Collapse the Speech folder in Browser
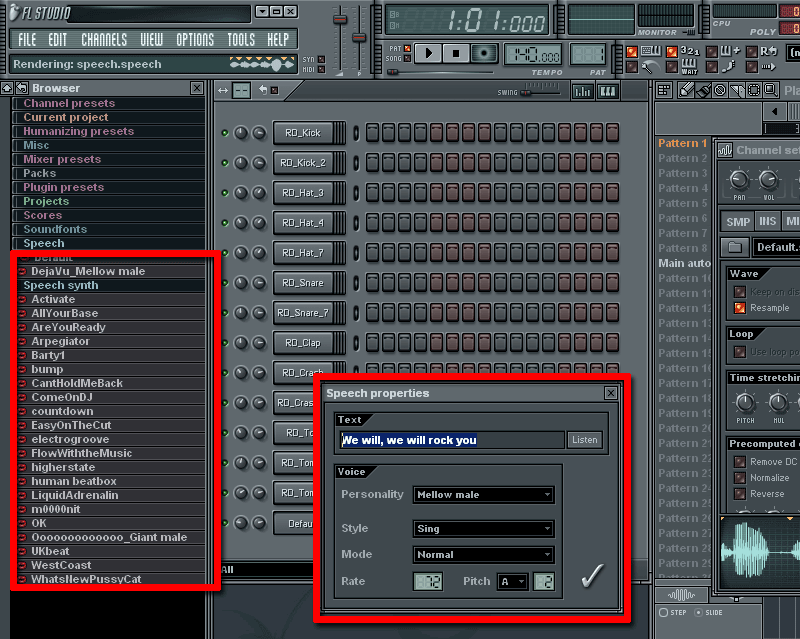800x639 pixels. 109,243
